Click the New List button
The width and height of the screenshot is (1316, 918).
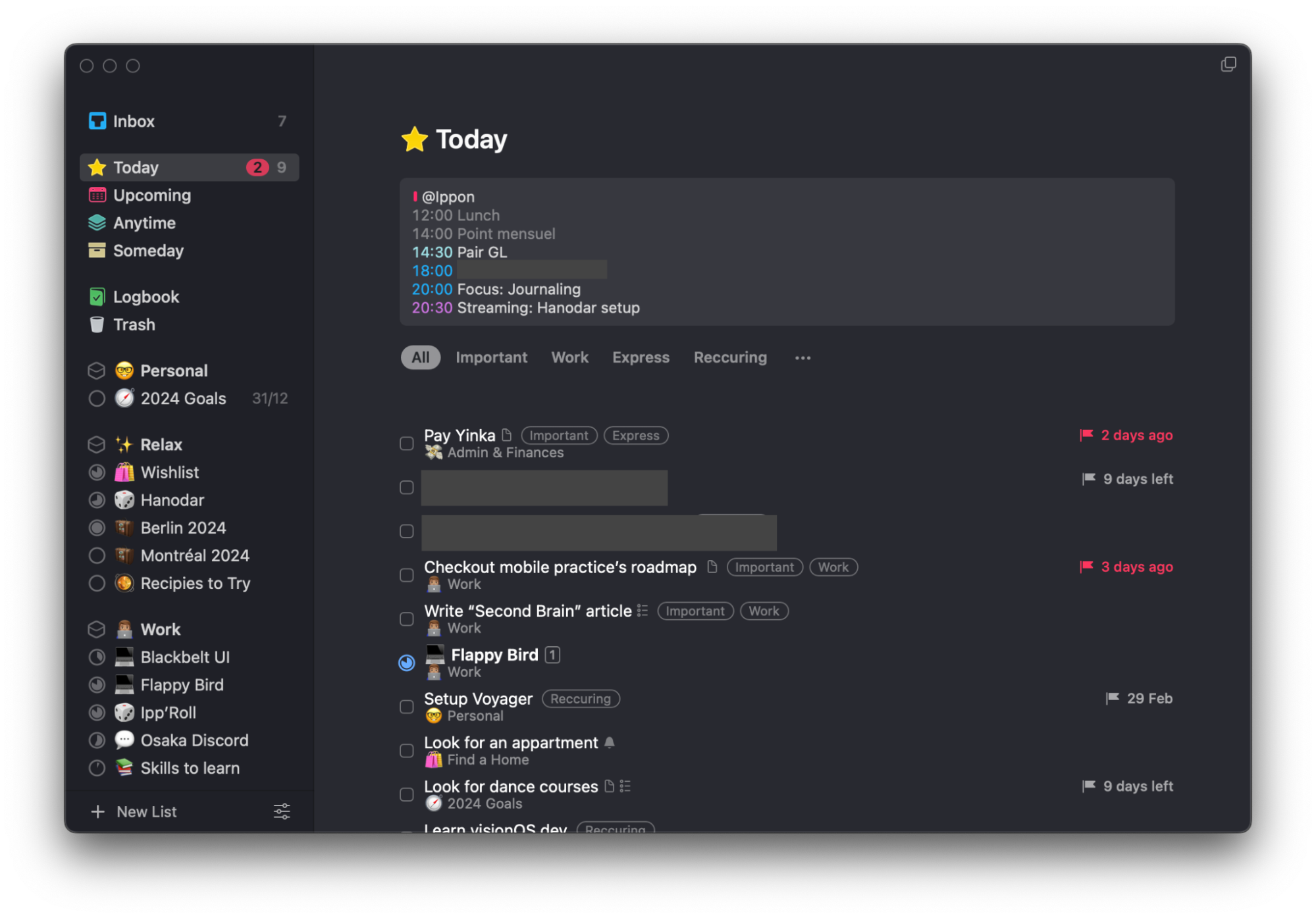(145, 811)
